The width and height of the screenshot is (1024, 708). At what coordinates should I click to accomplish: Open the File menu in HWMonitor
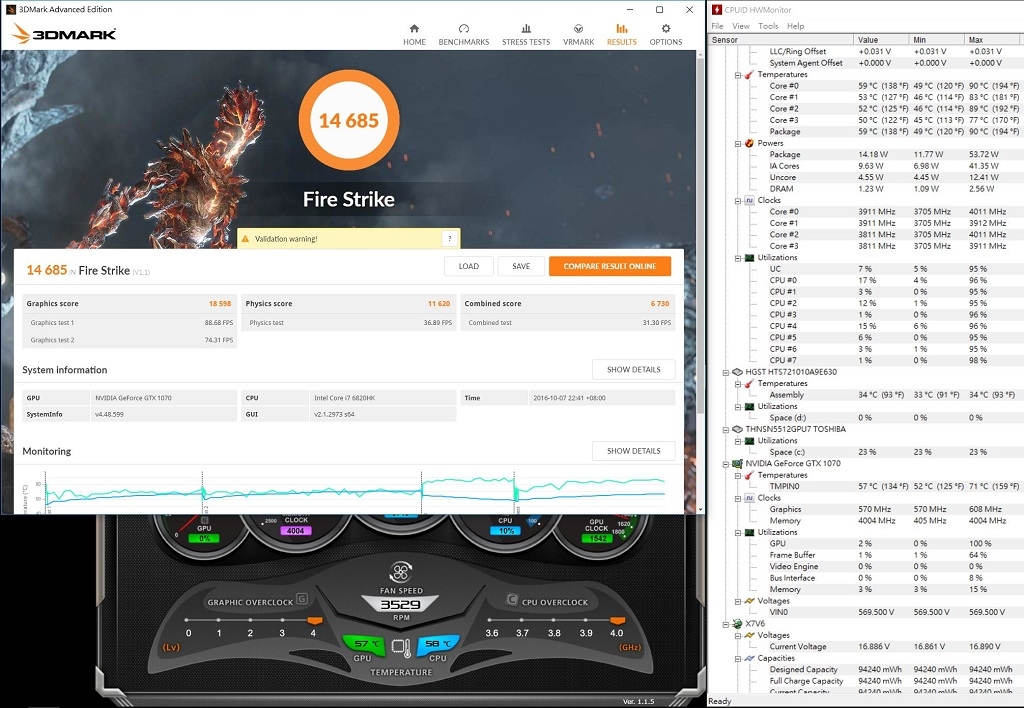[x=717, y=26]
